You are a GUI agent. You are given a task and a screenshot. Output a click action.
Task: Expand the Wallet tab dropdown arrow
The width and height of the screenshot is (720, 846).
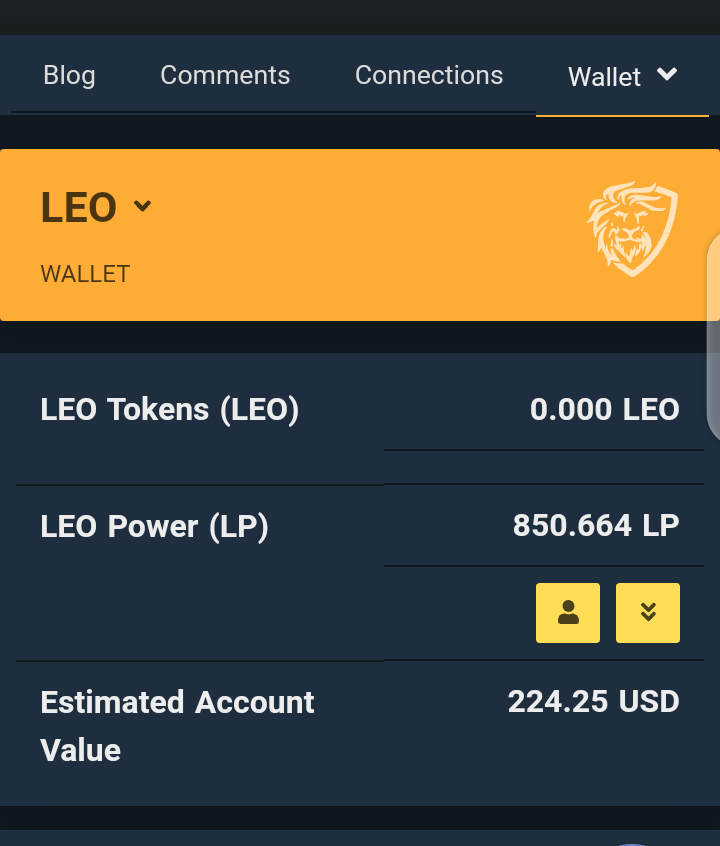[x=667, y=74]
